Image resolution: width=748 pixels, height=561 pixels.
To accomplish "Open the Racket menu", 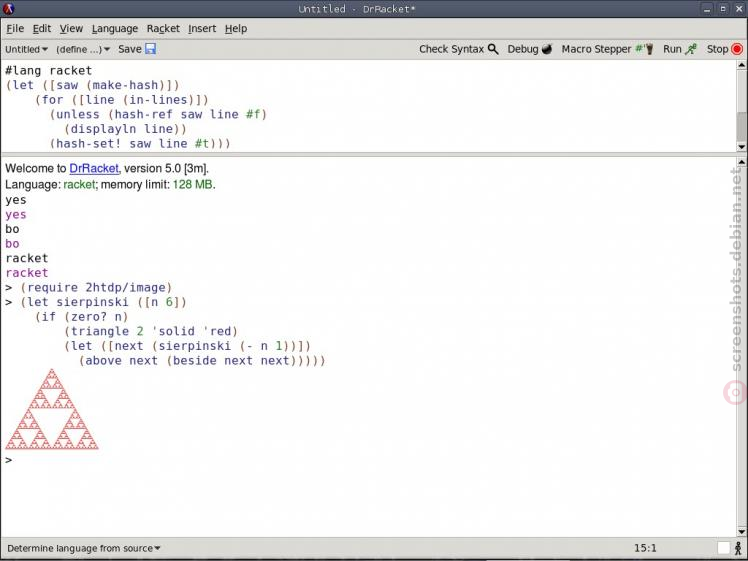I will [x=163, y=29].
